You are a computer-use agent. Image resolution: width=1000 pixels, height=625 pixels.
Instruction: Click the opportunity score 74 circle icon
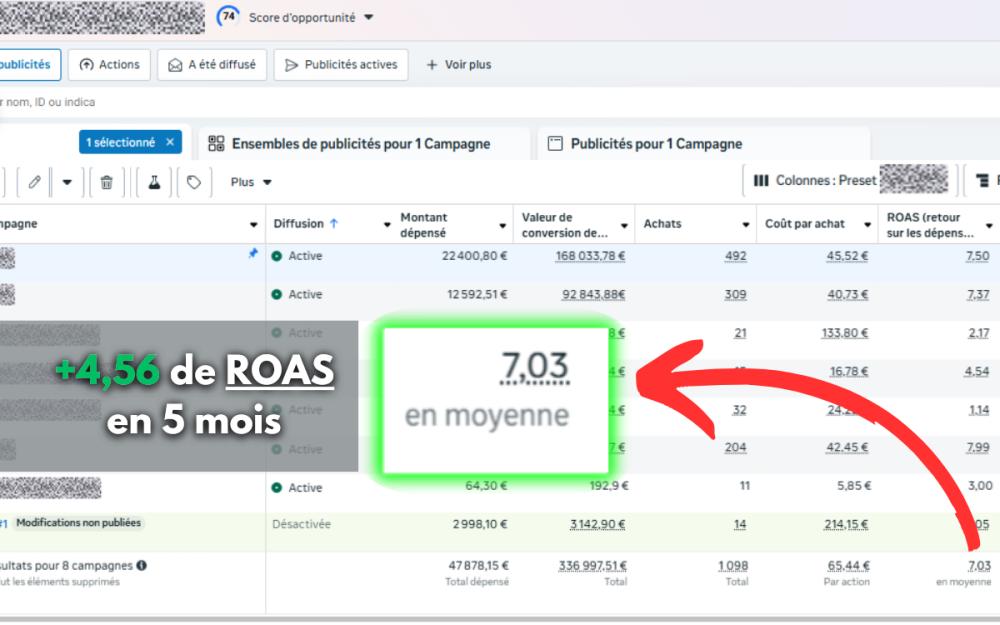pyautogui.click(x=229, y=17)
